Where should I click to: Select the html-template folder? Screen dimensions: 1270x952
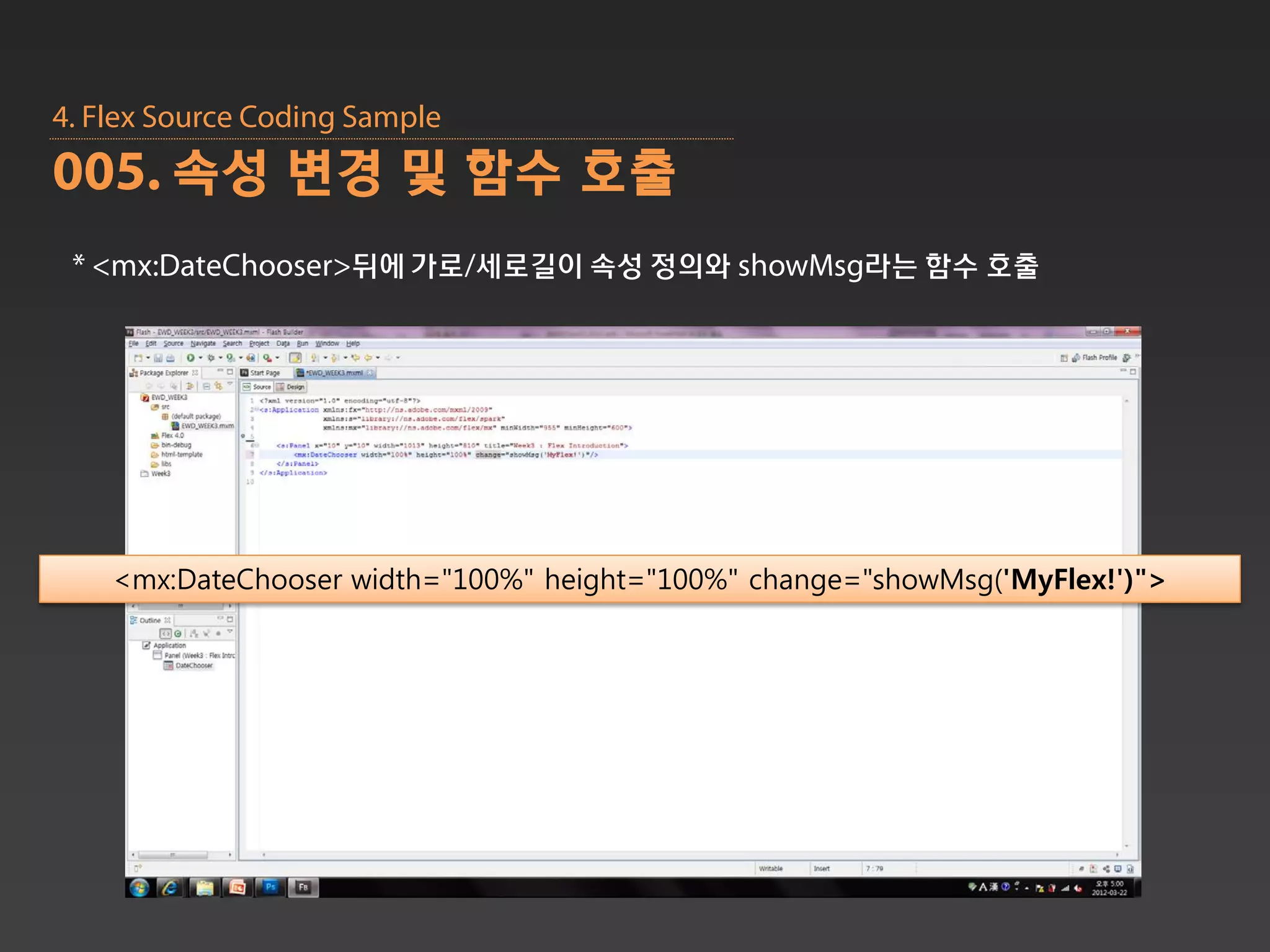click(177, 454)
